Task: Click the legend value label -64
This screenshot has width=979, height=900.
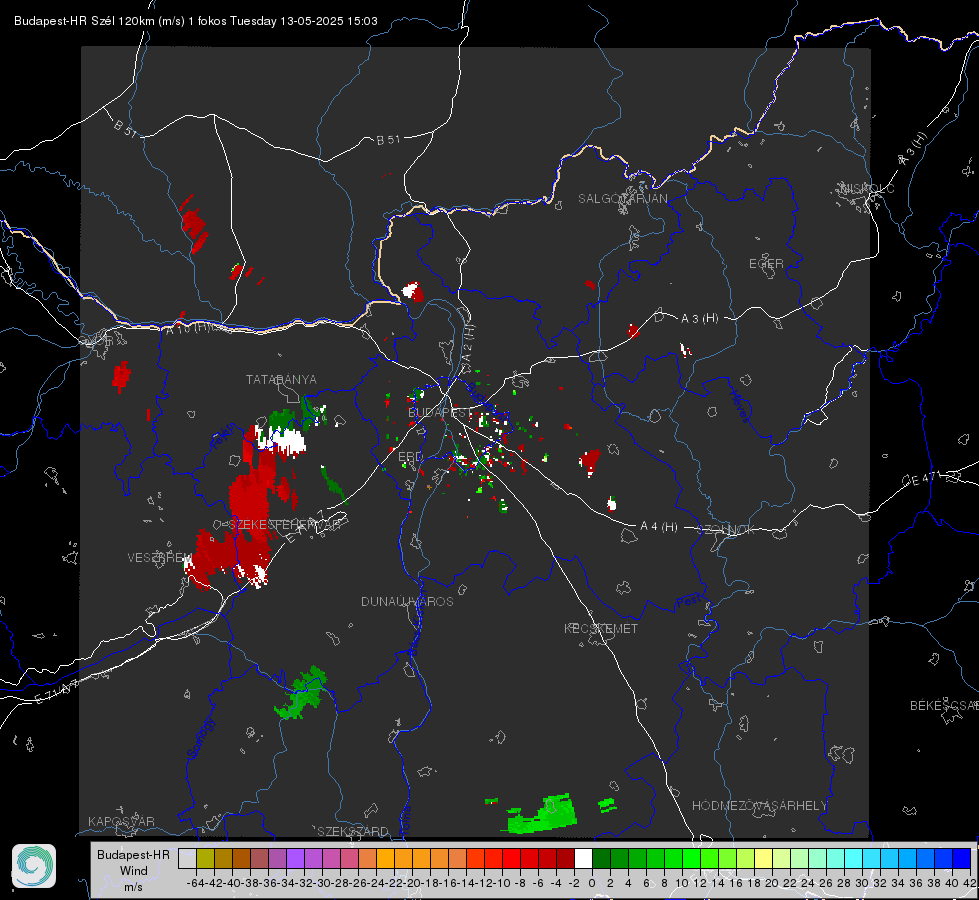Action: tap(196, 883)
